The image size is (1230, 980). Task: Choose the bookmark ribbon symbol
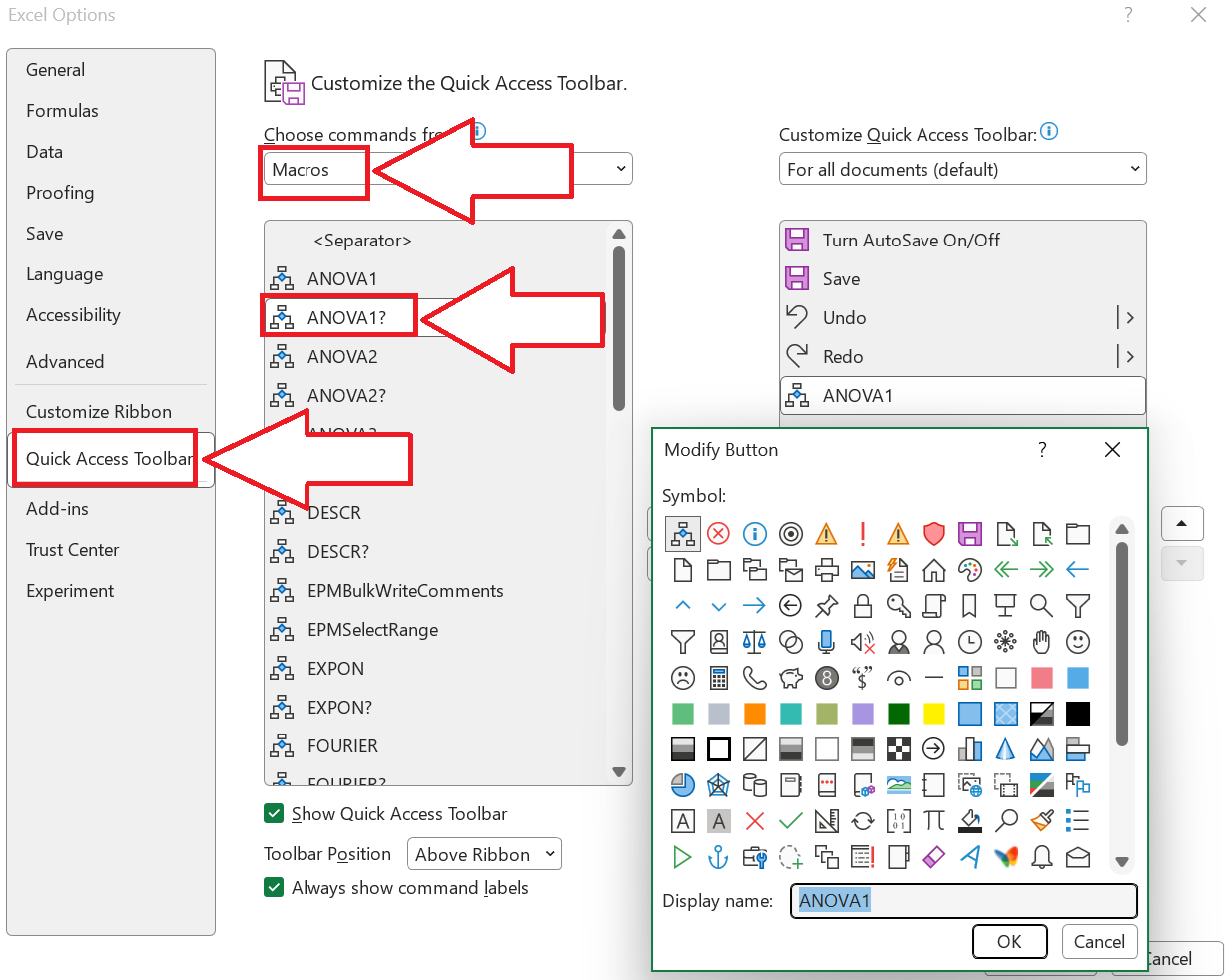click(x=970, y=606)
